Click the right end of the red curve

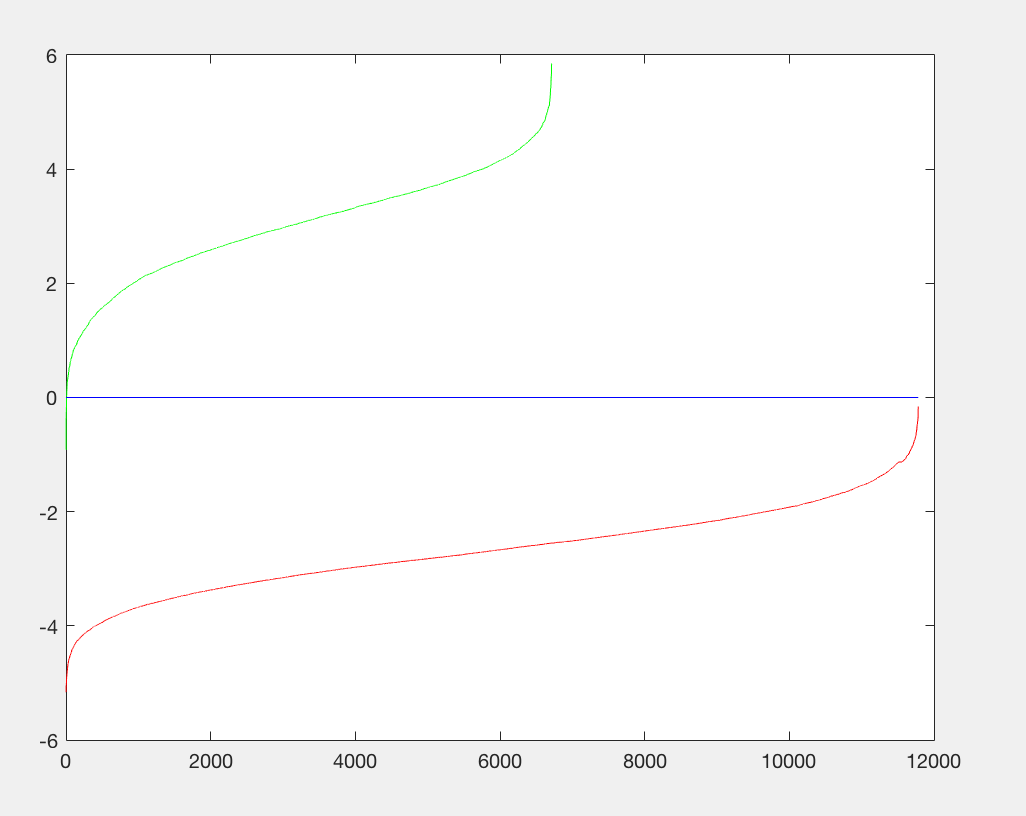(917, 410)
